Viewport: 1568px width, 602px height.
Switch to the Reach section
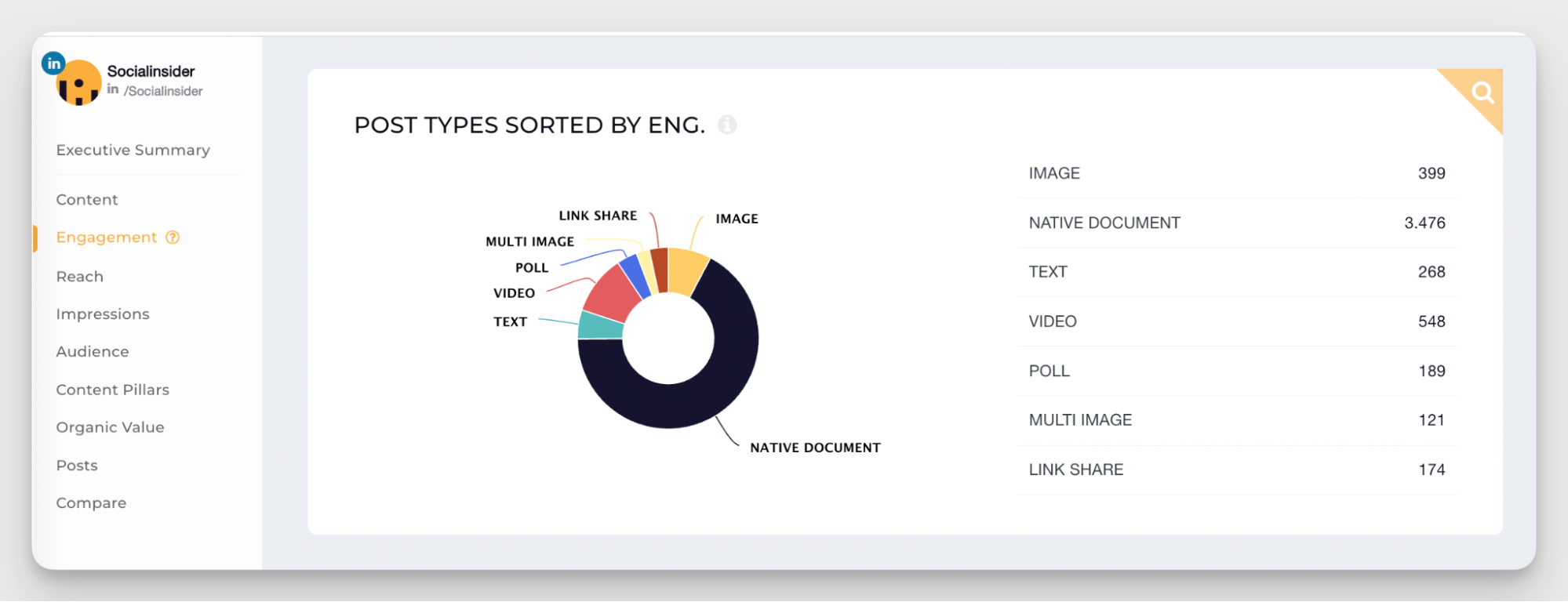[x=79, y=276]
